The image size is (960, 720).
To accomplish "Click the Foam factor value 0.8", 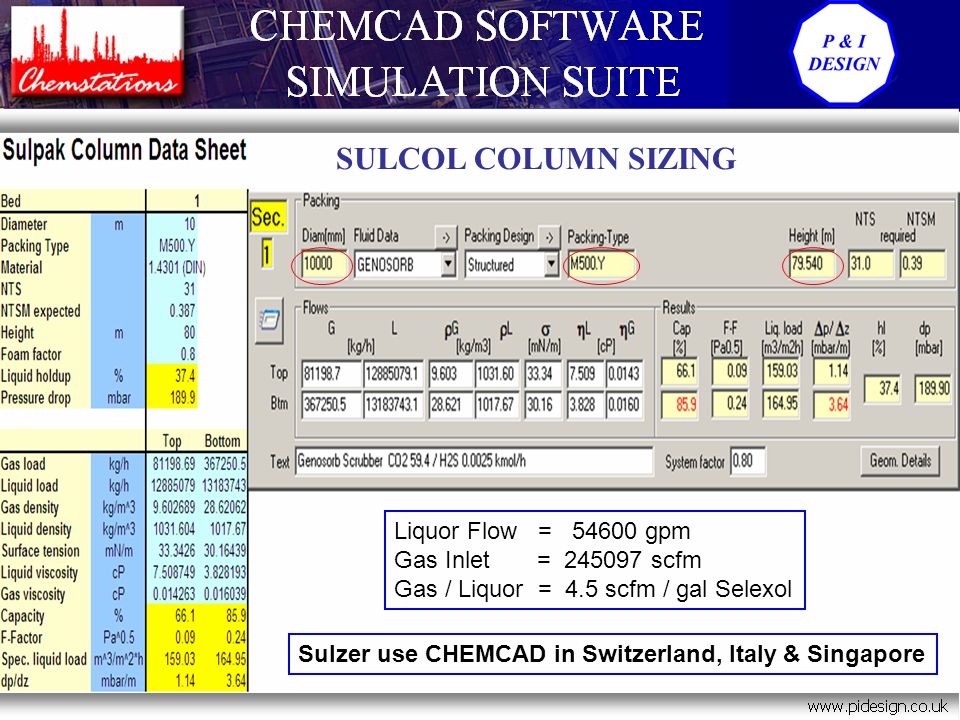I will coord(188,354).
